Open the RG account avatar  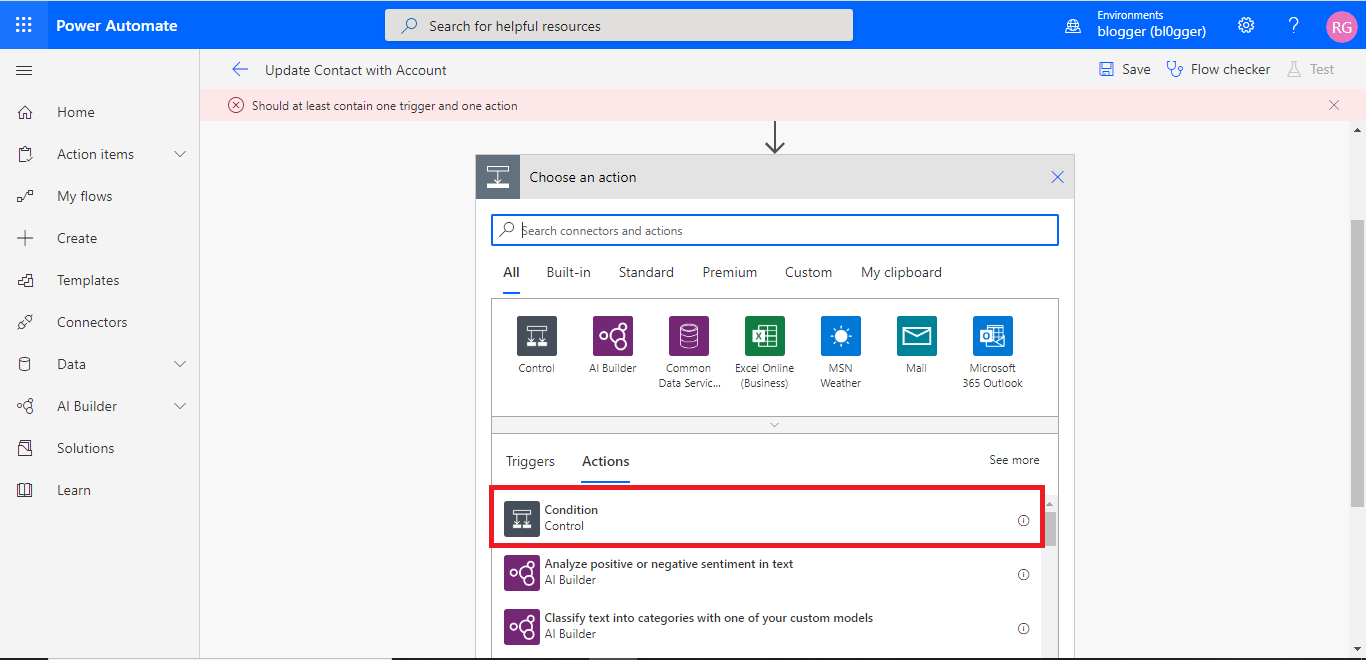coord(1341,26)
